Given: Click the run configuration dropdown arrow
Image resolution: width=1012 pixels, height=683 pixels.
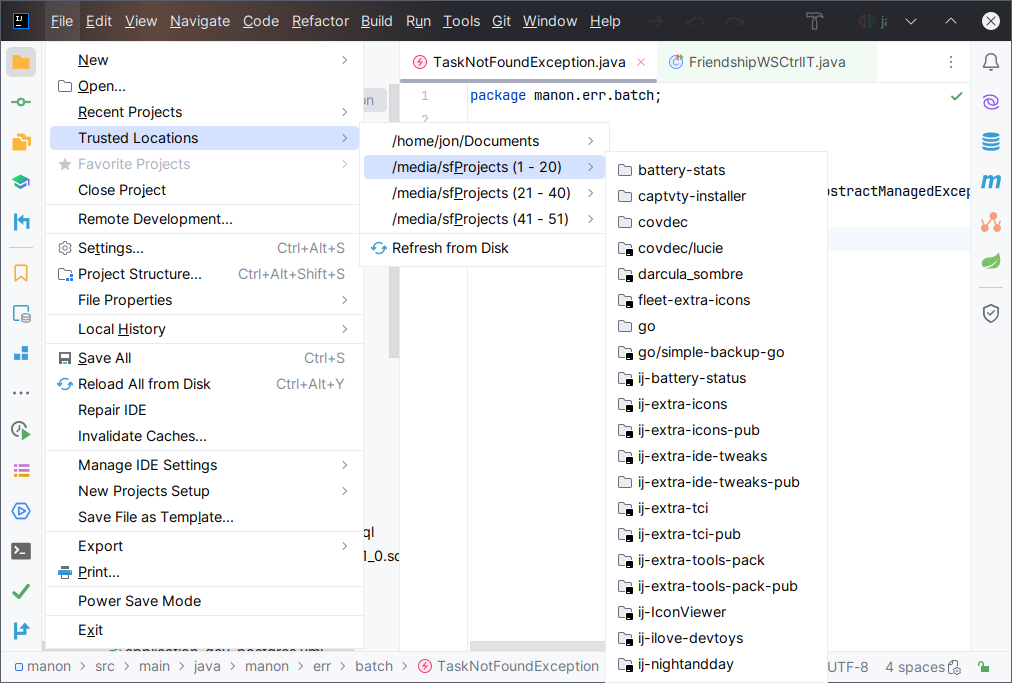Looking at the screenshot, I should point(911,21).
